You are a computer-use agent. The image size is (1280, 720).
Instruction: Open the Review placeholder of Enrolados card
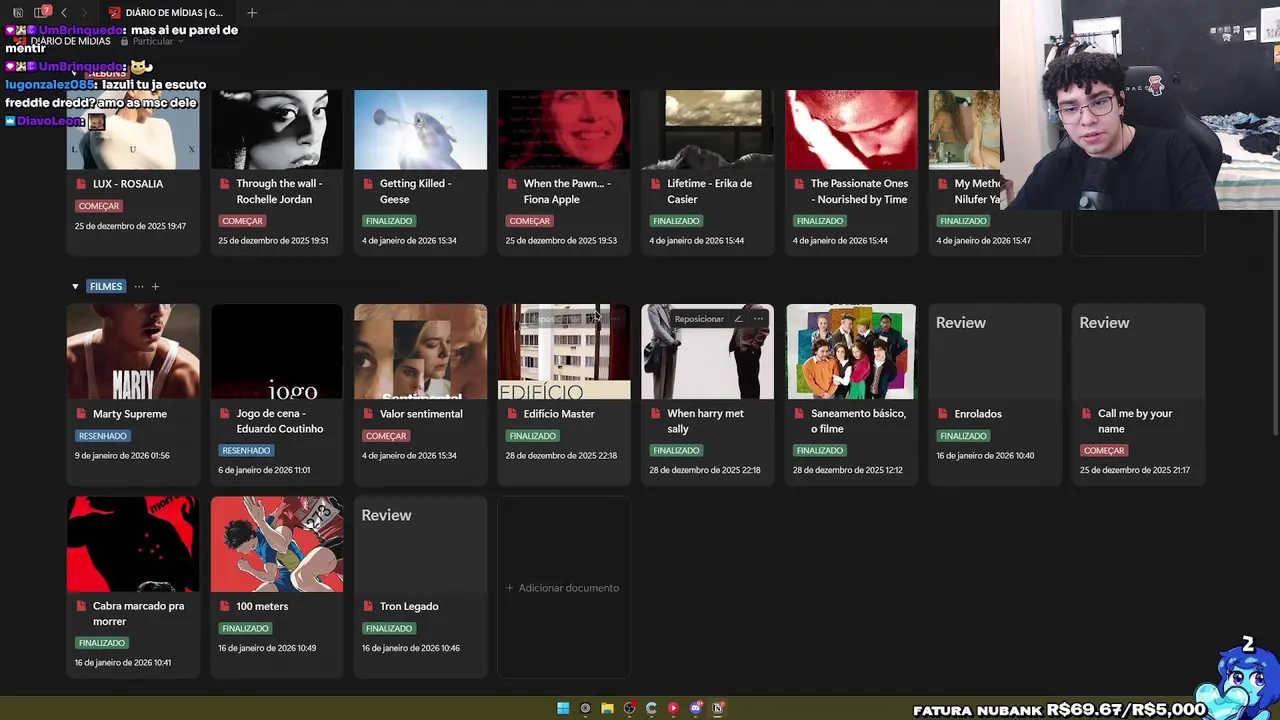point(995,352)
